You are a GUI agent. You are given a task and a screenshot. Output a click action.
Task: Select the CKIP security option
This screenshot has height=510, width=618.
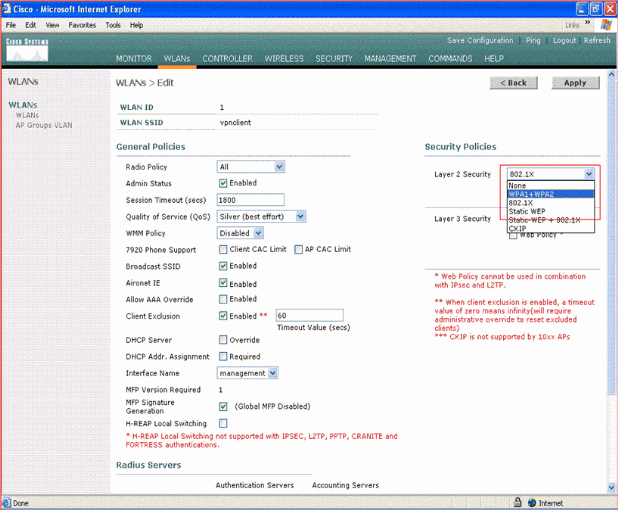point(551,229)
